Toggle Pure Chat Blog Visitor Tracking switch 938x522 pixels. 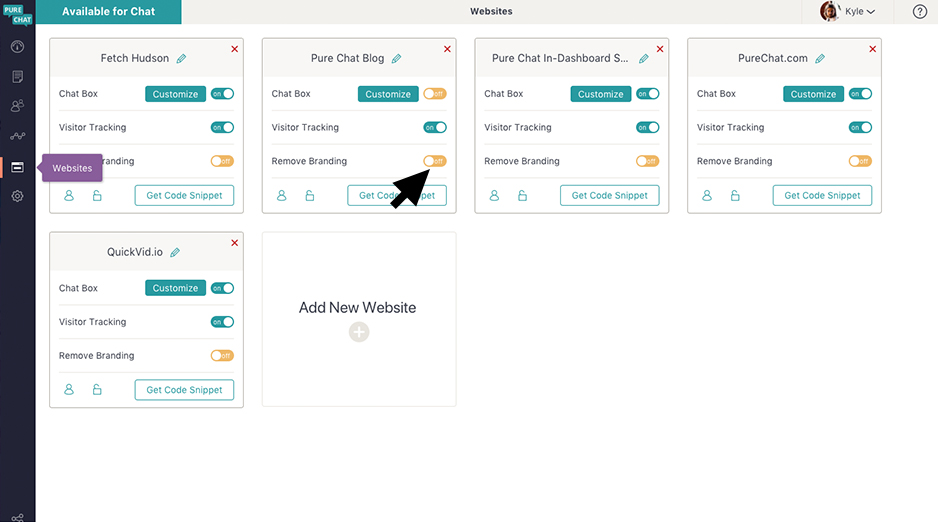pos(435,127)
